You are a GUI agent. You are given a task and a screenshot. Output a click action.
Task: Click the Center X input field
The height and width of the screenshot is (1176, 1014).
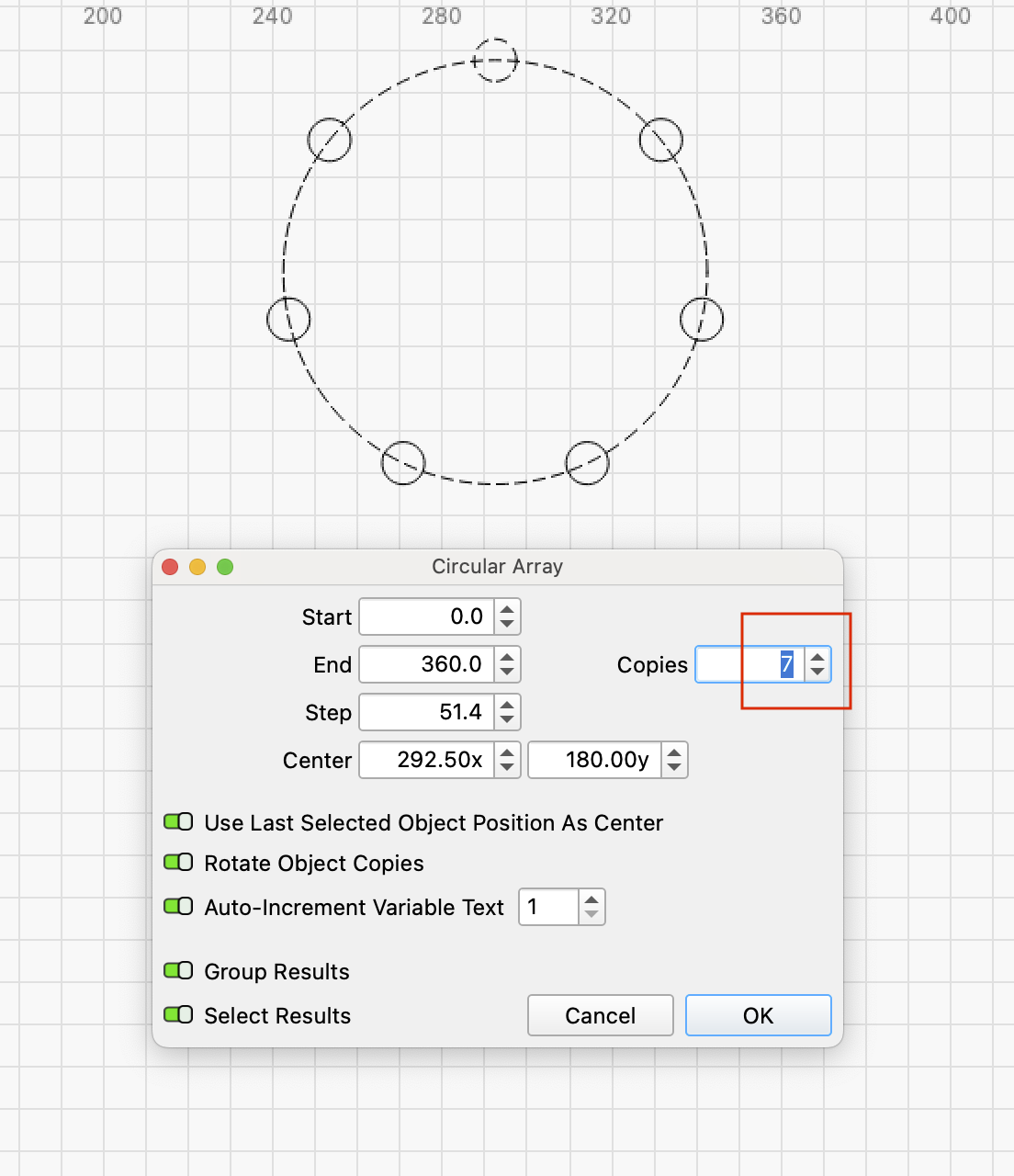(x=427, y=760)
